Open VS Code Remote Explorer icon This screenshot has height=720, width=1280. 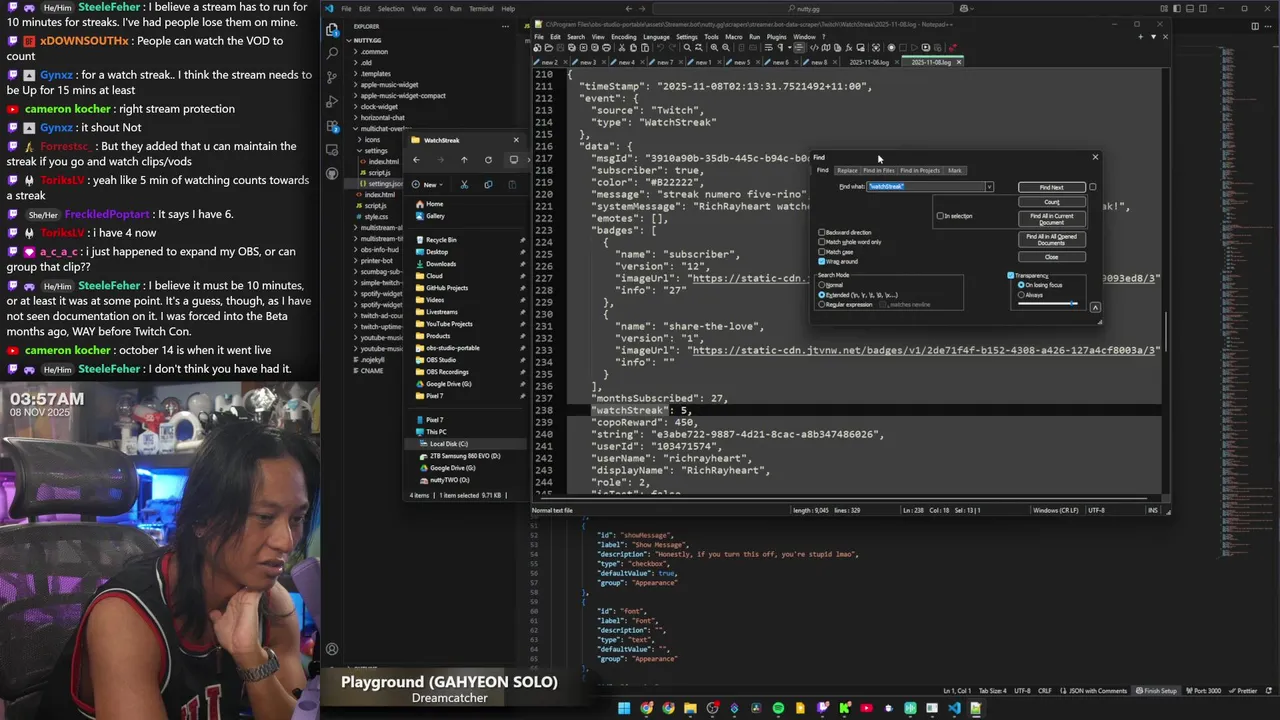[332, 150]
